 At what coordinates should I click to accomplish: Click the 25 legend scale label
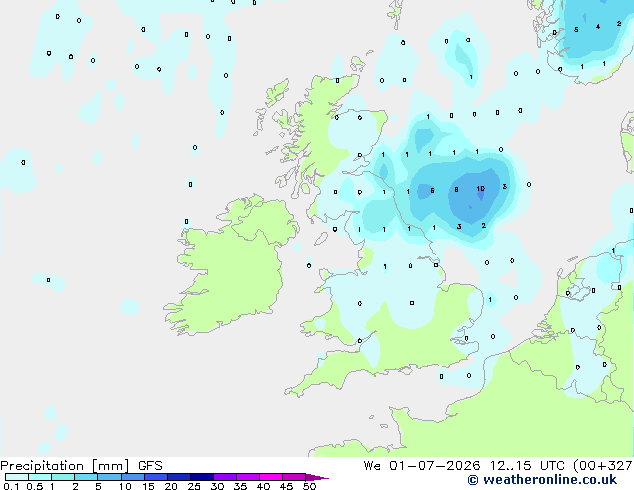pyautogui.click(x=194, y=486)
